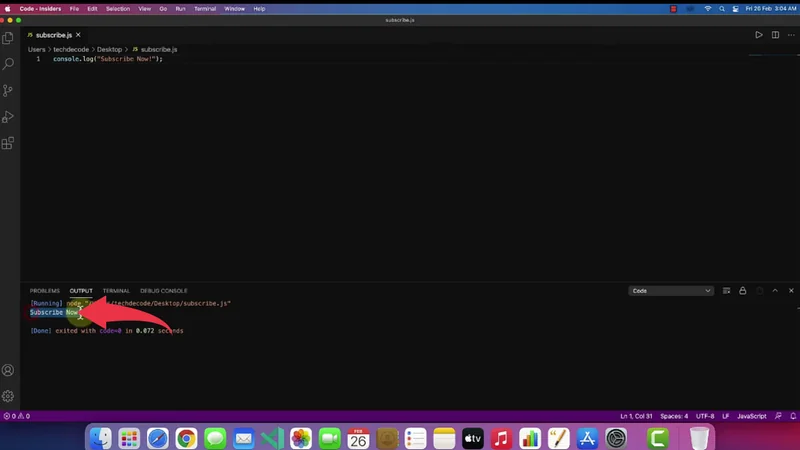Toggle the output scroll lock
Image resolution: width=800 pixels, height=450 pixels.
click(x=741, y=291)
